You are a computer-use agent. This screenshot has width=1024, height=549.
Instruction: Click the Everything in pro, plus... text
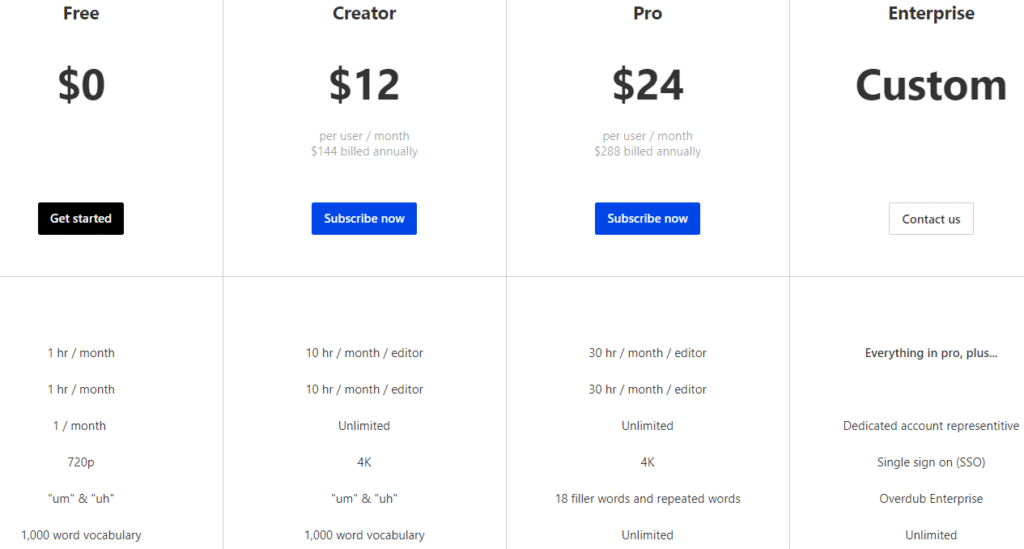(931, 353)
